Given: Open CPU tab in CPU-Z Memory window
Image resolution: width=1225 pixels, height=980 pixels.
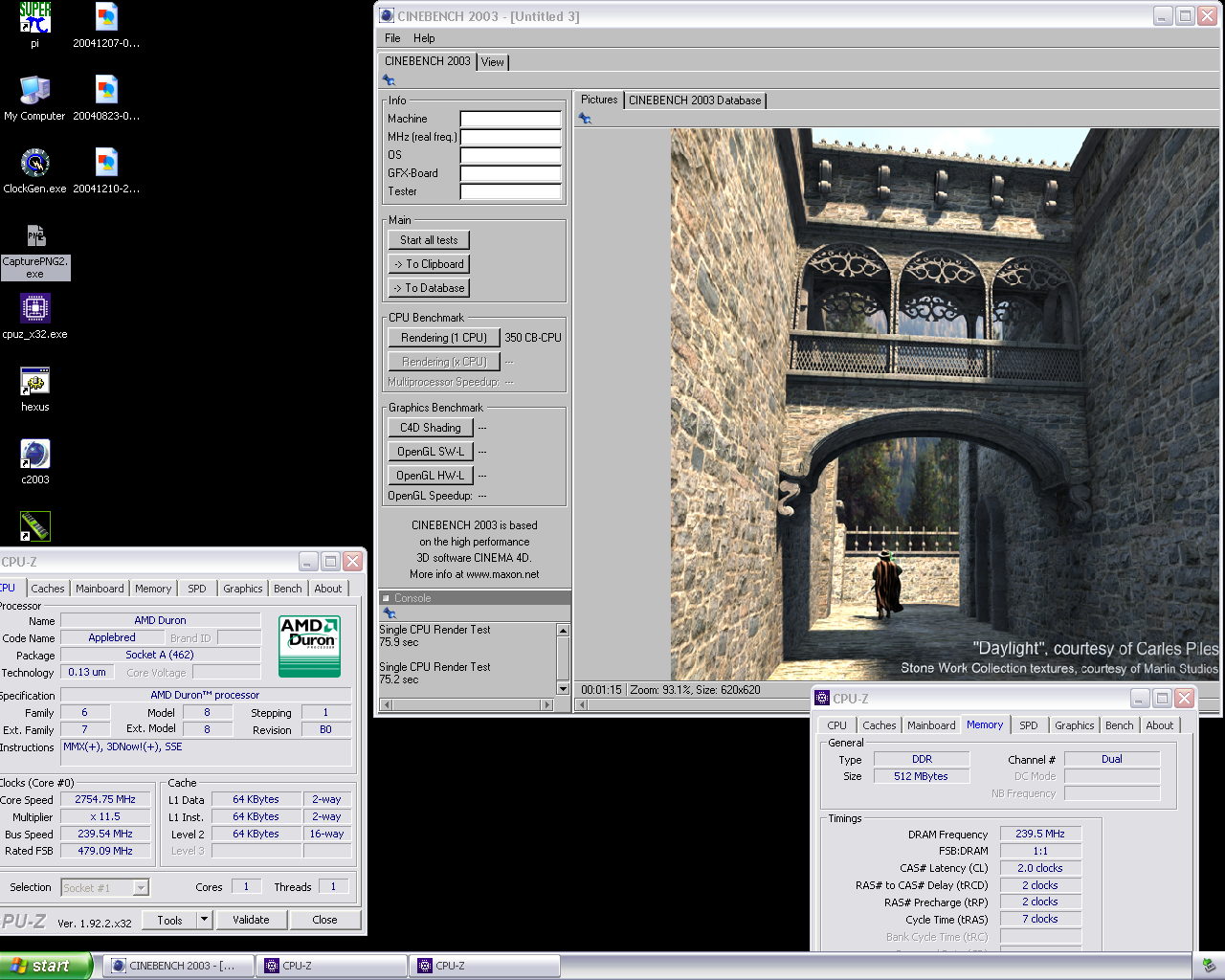Looking at the screenshot, I should [x=837, y=725].
